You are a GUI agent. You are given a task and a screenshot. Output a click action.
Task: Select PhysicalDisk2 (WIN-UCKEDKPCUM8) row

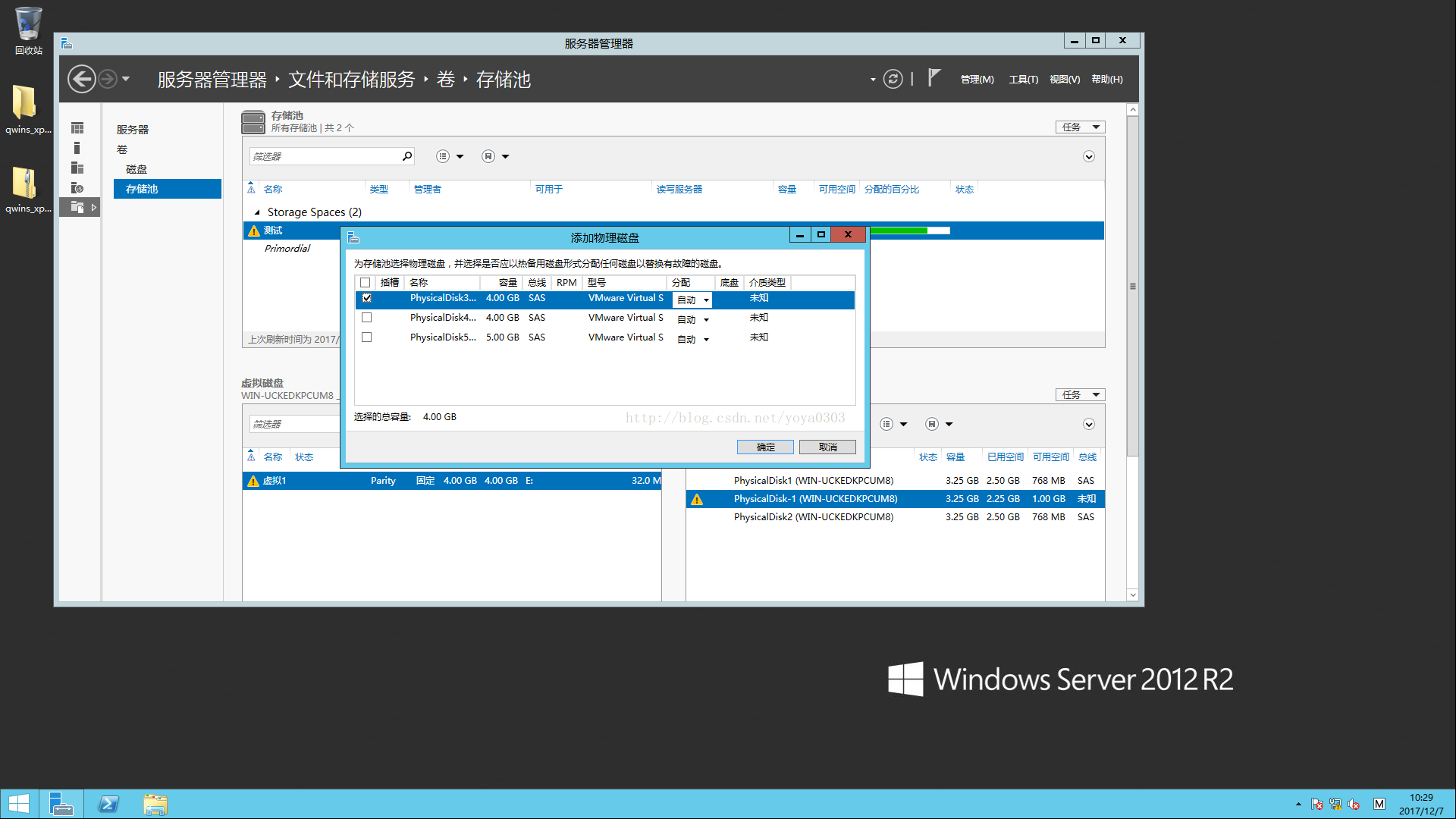895,517
